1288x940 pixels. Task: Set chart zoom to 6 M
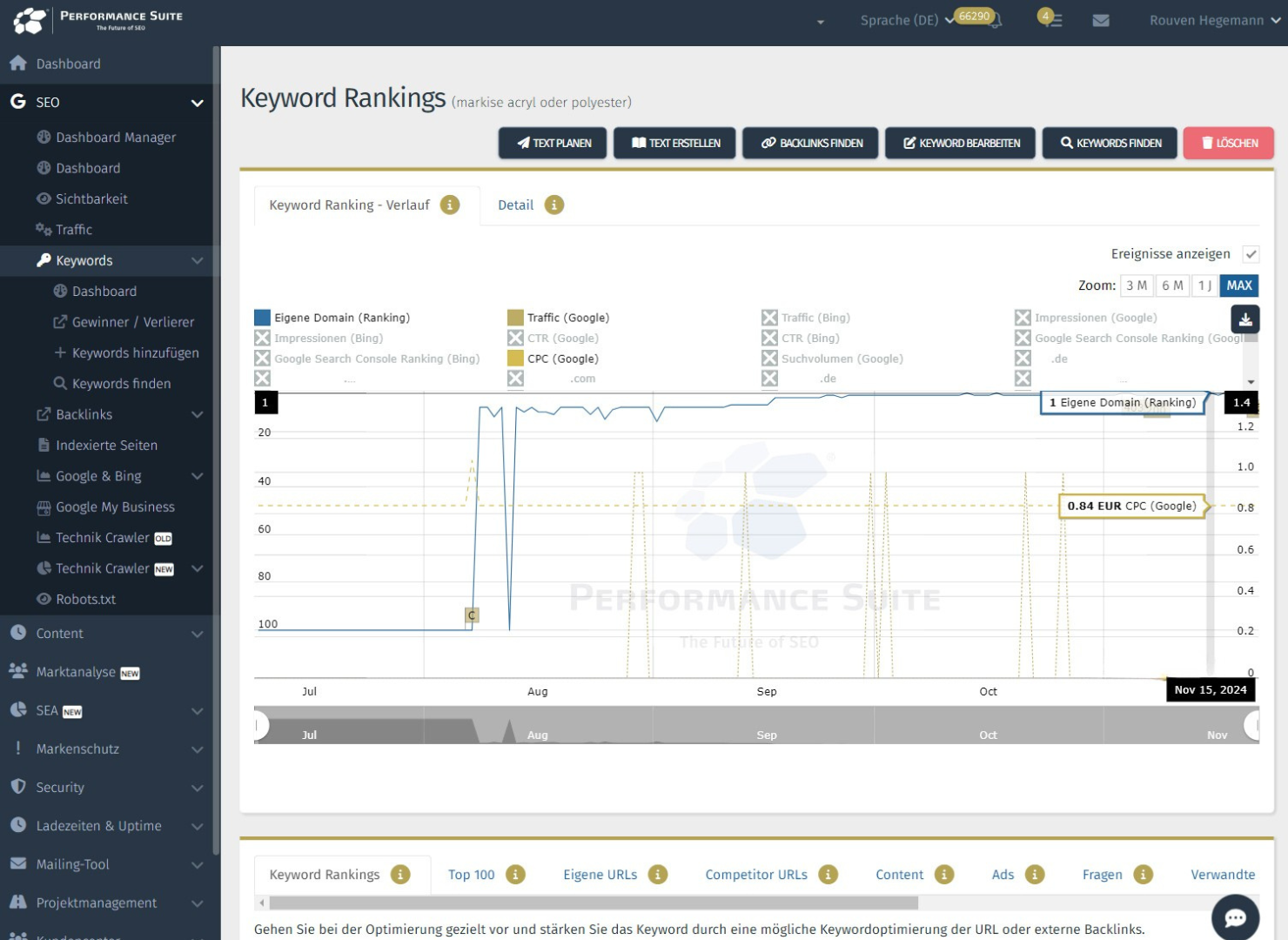pyautogui.click(x=1172, y=285)
